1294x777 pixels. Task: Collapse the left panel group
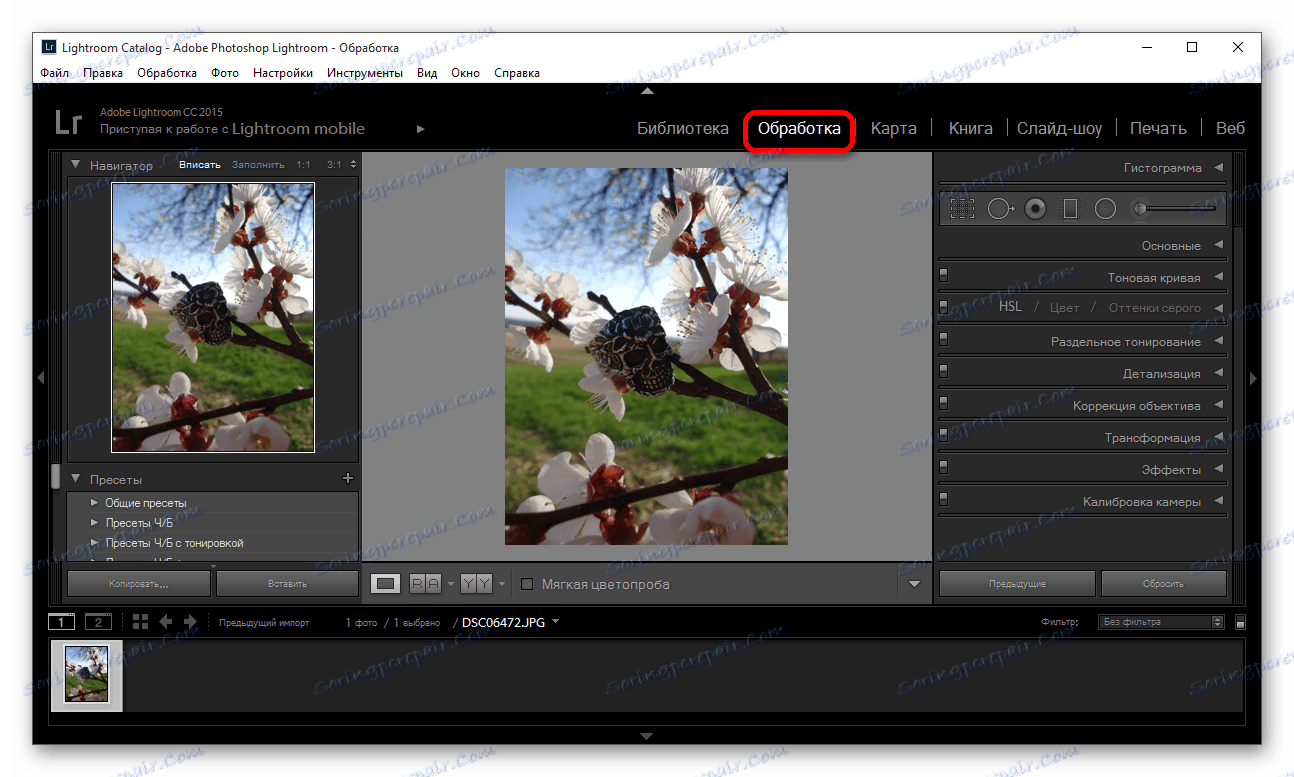[x=41, y=378]
